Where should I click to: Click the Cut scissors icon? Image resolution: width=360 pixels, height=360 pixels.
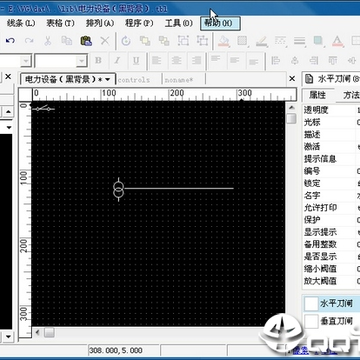click(48, 41)
